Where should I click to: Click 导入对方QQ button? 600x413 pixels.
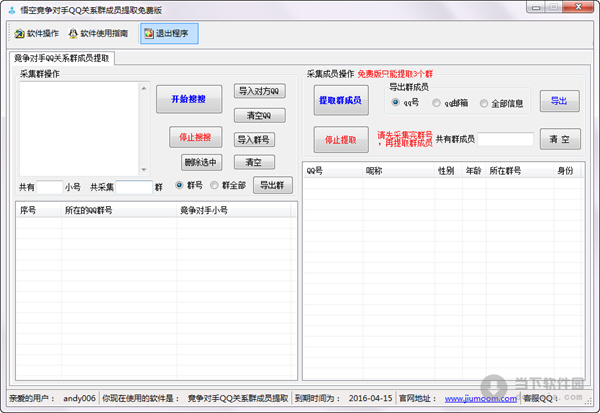pyautogui.click(x=259, y=91)
